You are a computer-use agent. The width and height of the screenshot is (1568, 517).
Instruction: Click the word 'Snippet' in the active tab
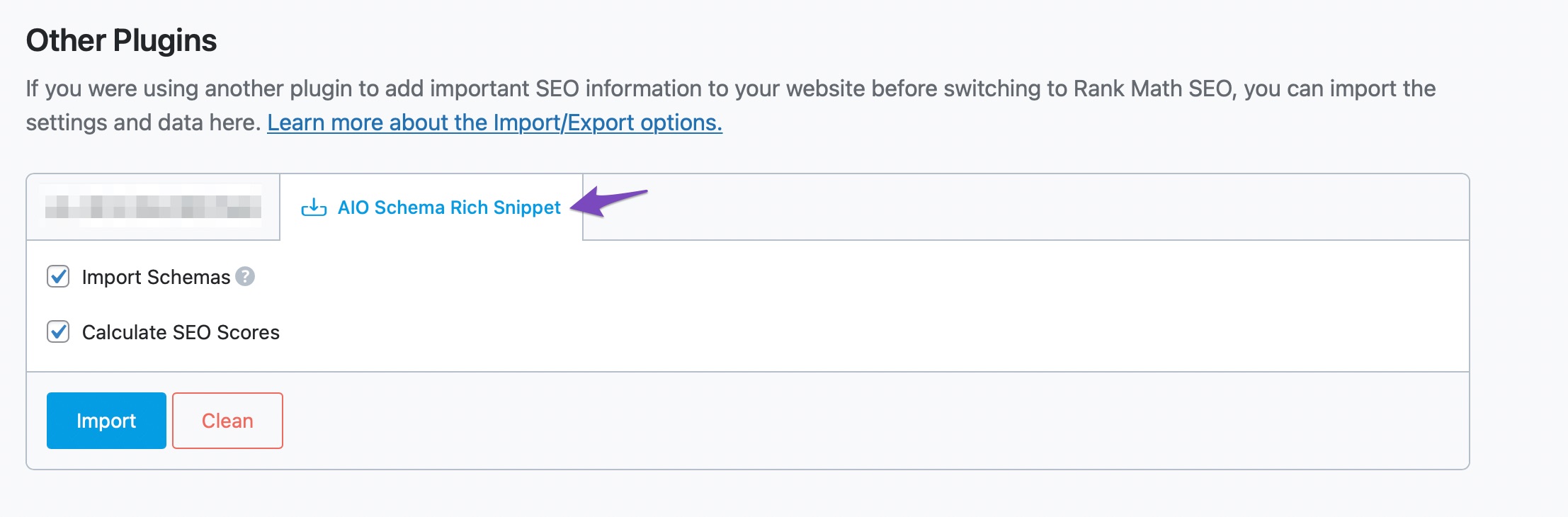(x=527, y=208)
